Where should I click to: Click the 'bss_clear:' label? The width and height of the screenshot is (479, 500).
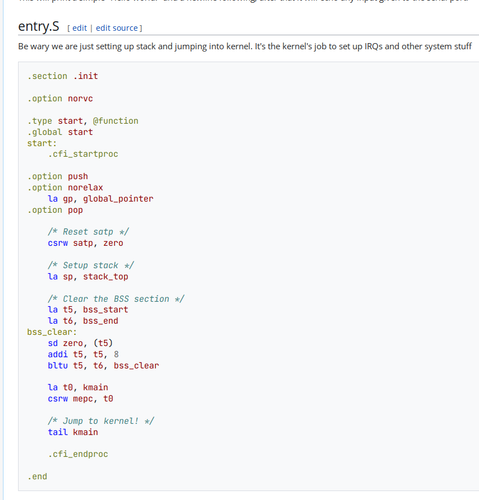tap(52, 332)
